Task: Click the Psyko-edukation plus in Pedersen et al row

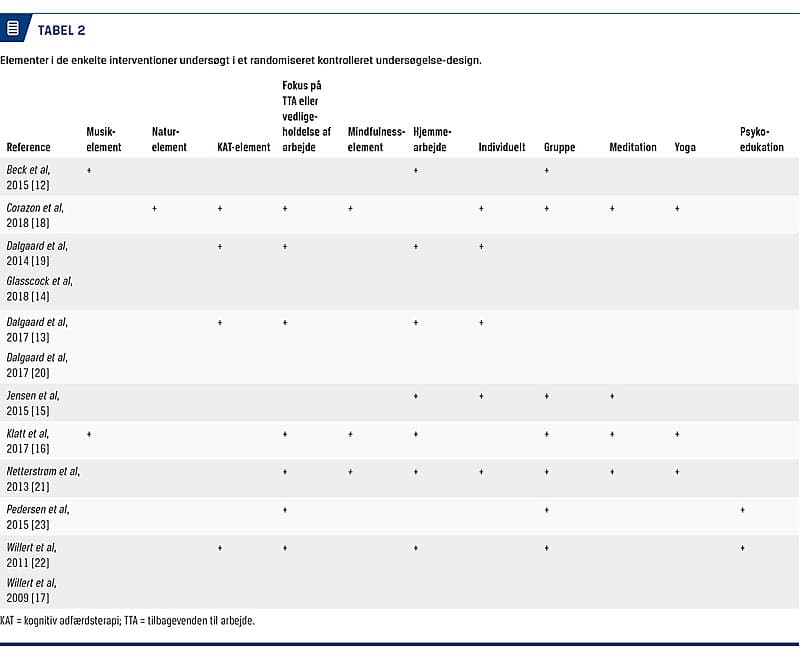Action: [x=743, y=510]
